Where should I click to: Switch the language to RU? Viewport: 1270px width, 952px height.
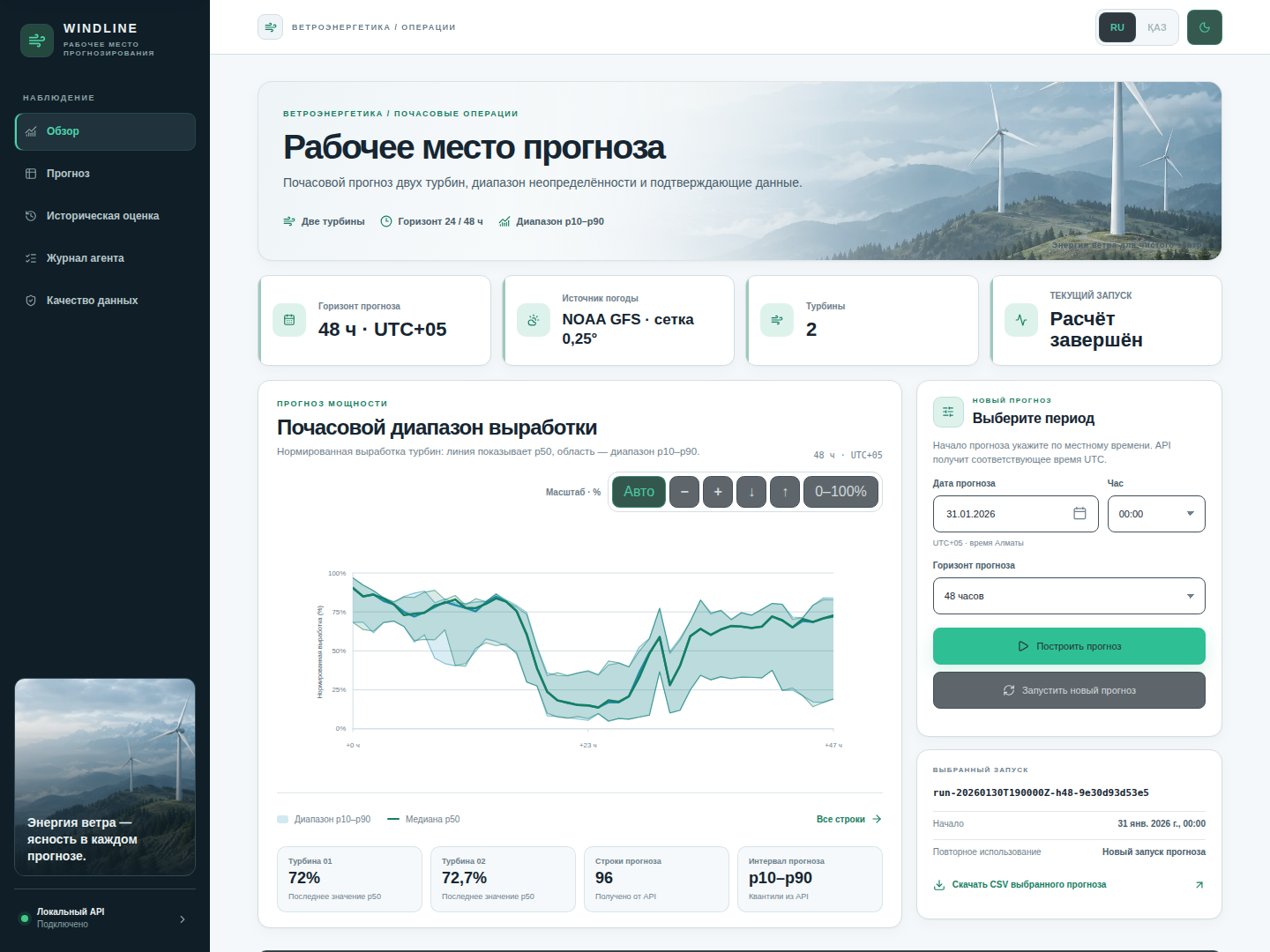[x=1117, y=27]
